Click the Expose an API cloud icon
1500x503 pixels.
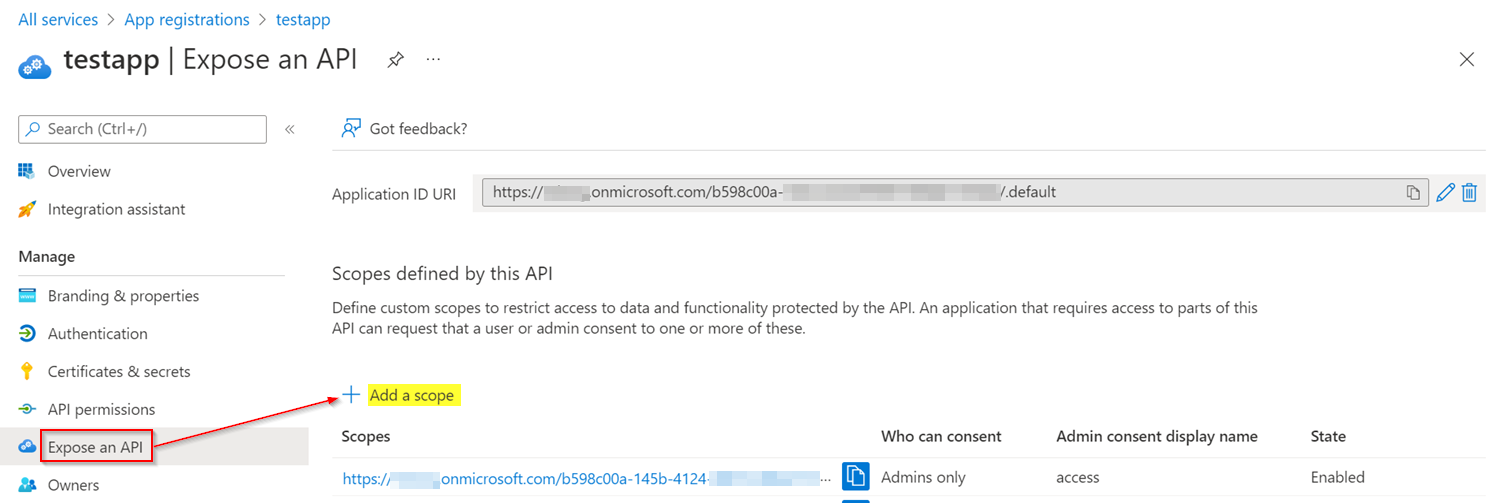(27, 447)
